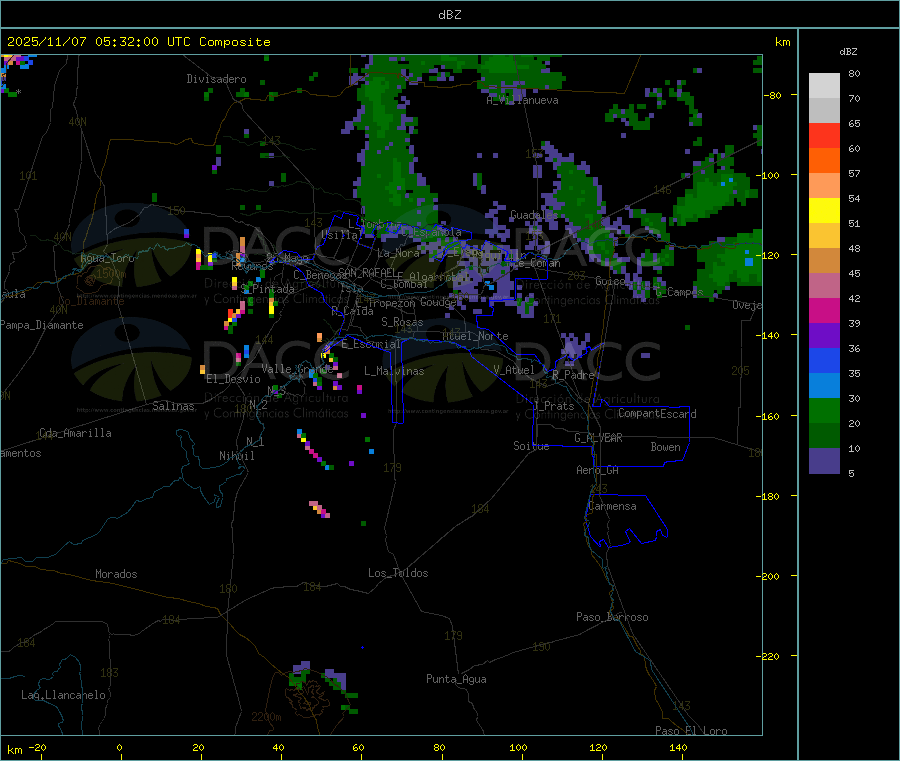Image resolution: width=900 pixels, height=761 pixels.
Task: Click the 'Carmensa' map label
Action: point(612,507)
